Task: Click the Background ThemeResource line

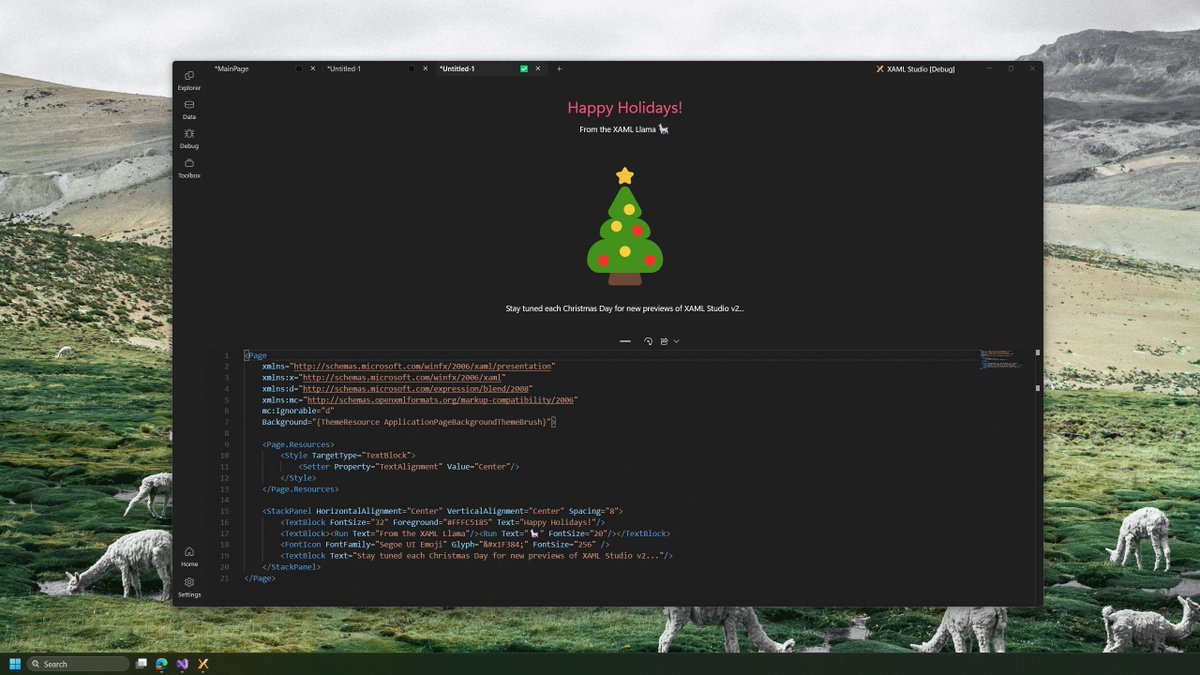Action: [x=409, y=422]
